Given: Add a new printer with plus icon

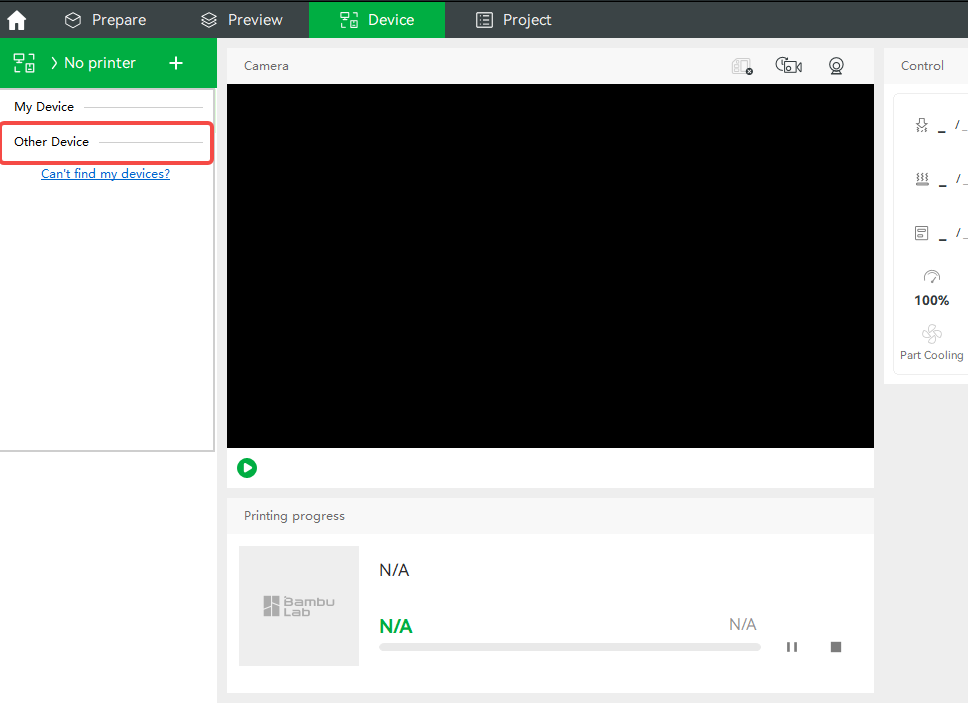Looking at the screenshot, I should click(x=176, y=63).
